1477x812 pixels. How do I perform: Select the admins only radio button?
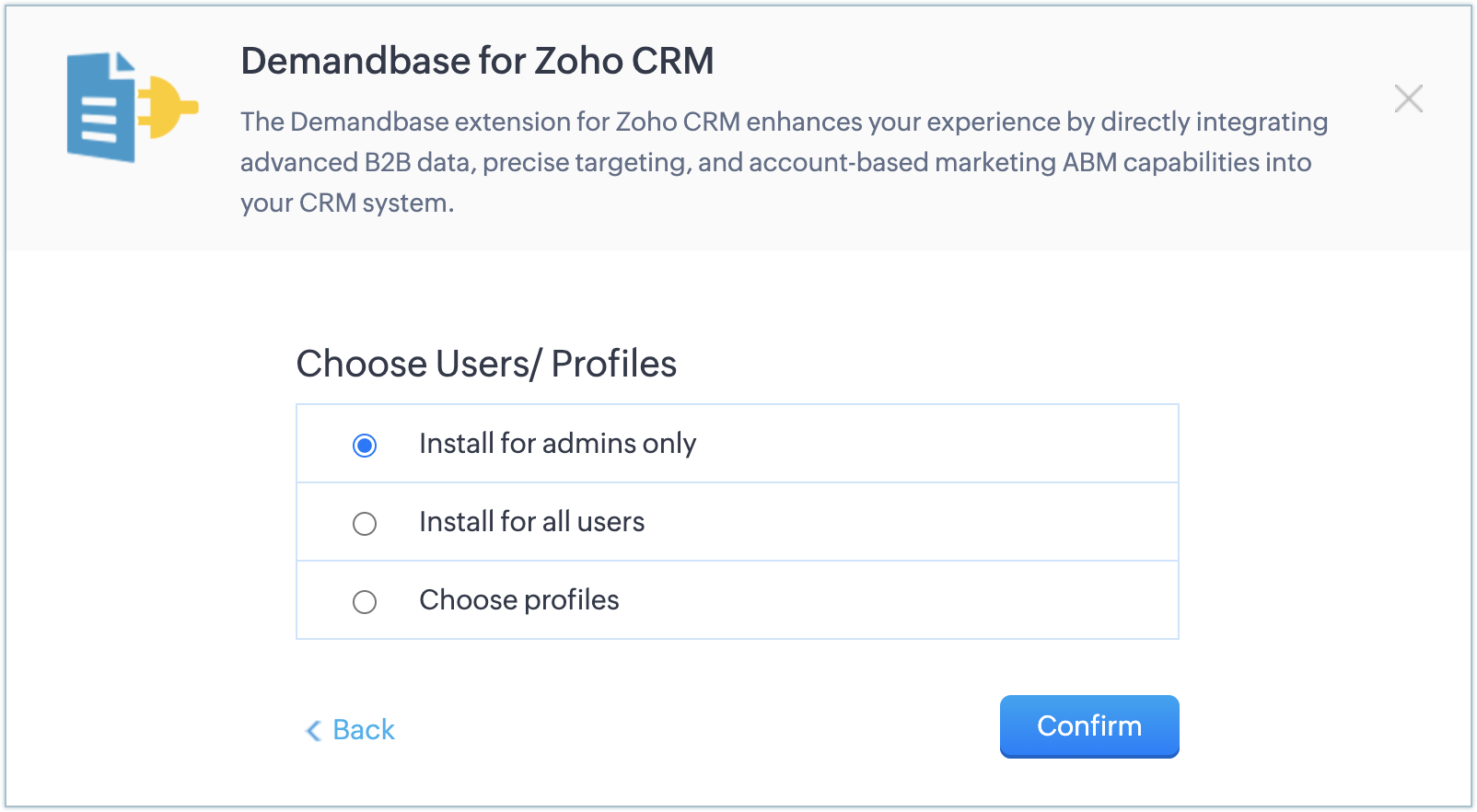click(x=365, y=446)
